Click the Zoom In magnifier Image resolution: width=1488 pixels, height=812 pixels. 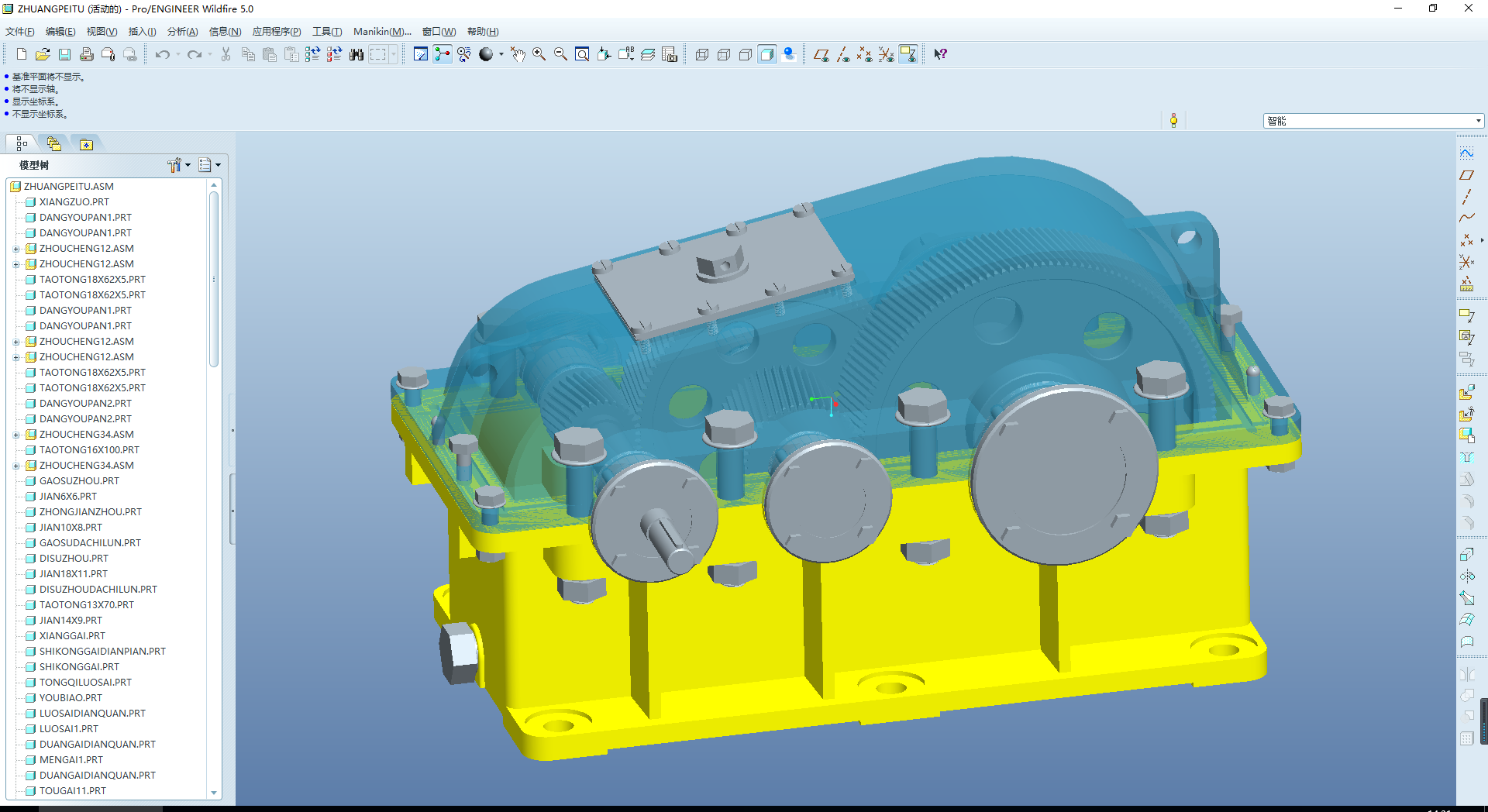[x=539, y=54]
